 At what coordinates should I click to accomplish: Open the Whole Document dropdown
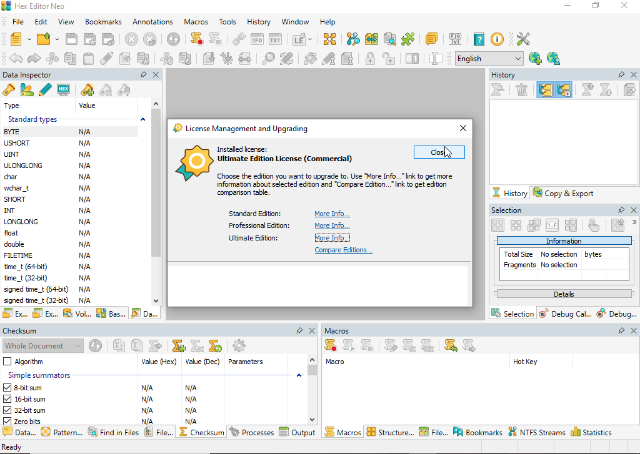43,346
